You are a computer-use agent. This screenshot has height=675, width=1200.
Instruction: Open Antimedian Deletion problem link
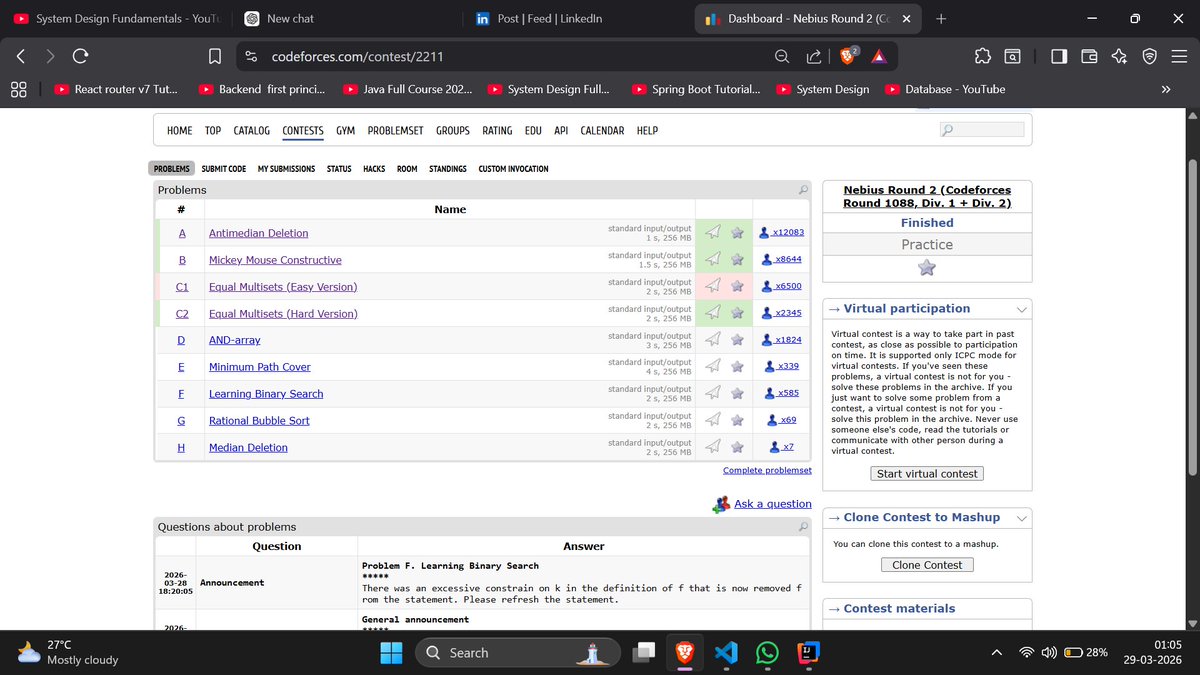coord(258,233)
